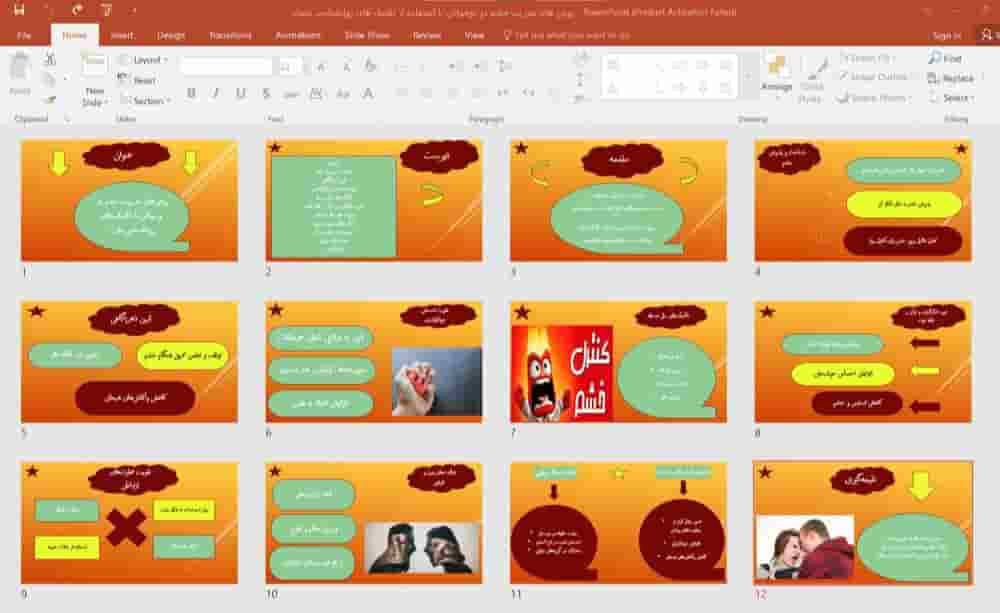This screenshot has height=613, width=1000.
Task: Open the Shape Fill color picker
Action: coord(867,58)
